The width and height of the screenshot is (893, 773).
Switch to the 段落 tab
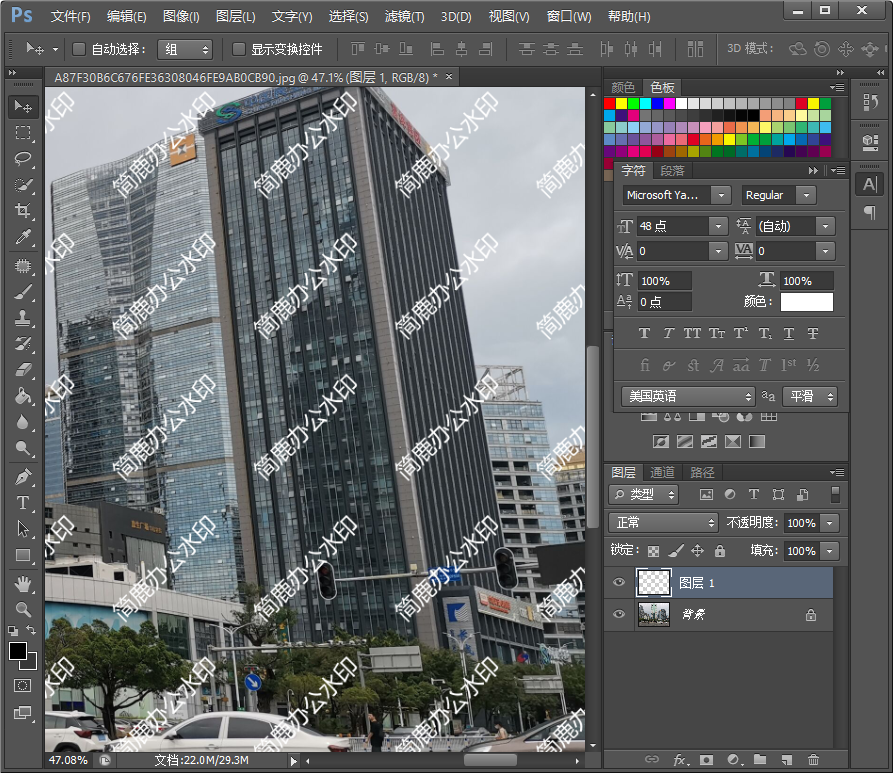click(x=672, y=171)
